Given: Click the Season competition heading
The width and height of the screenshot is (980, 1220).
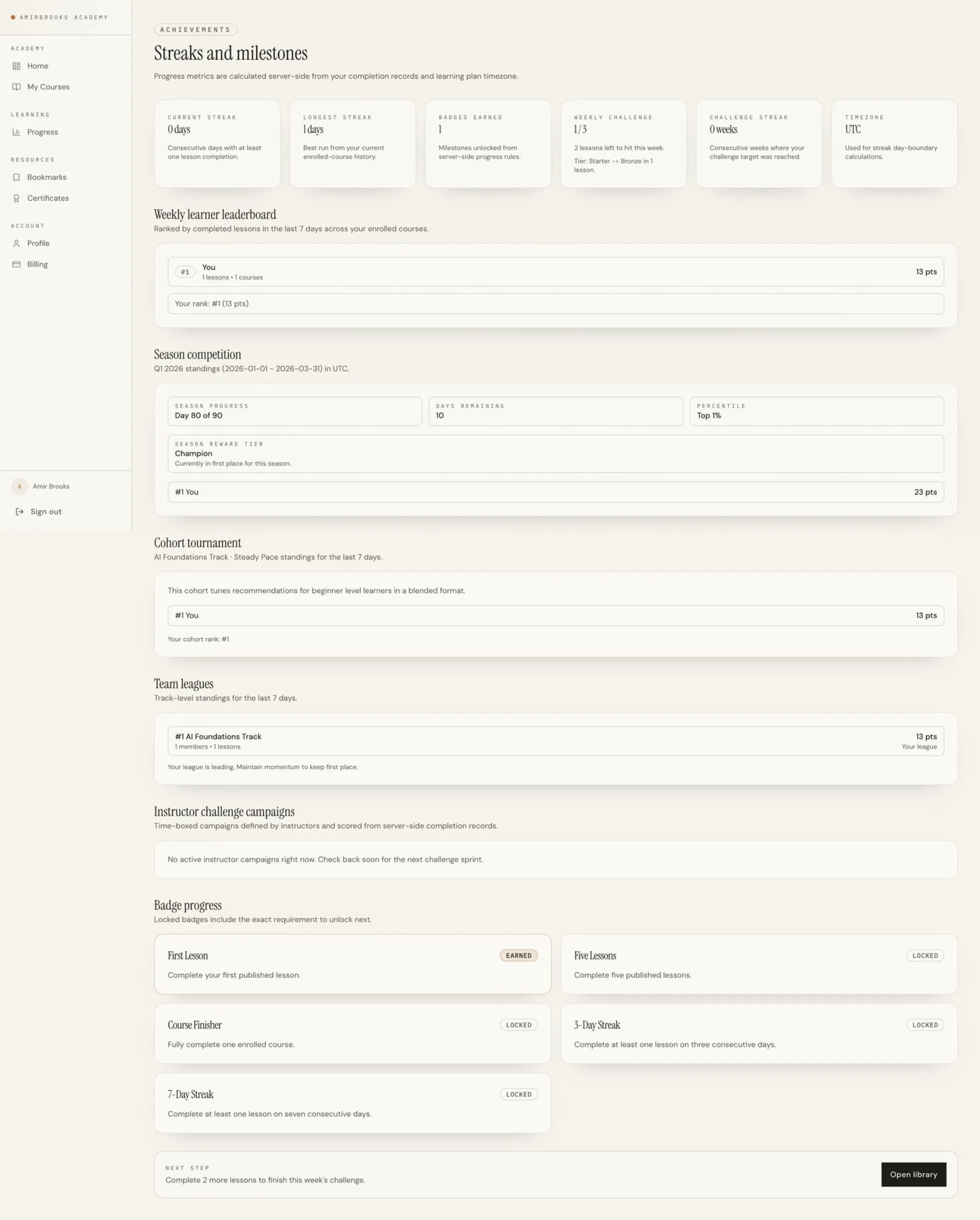Looking at the screenshot, I should (198, 354).
